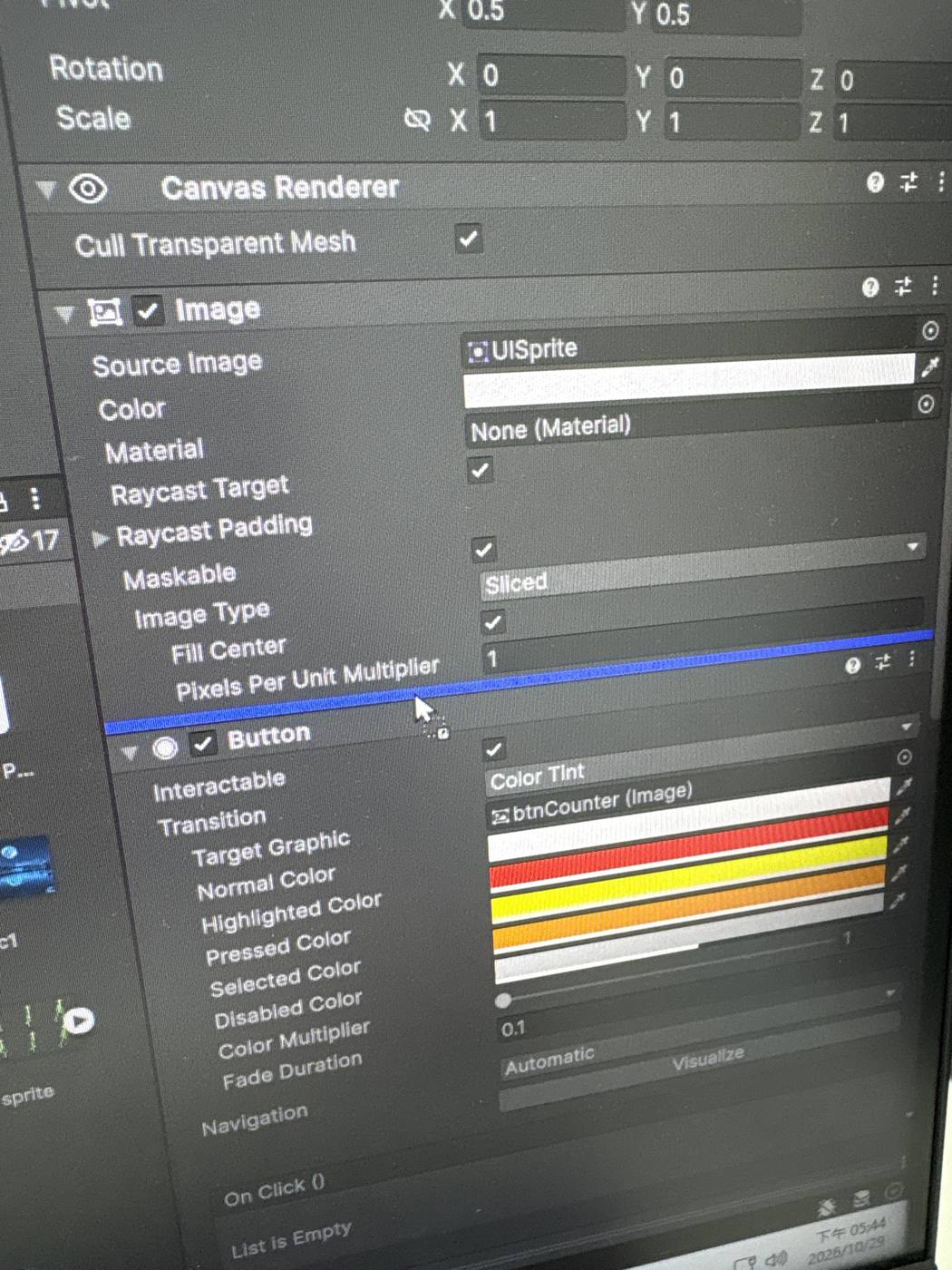Pick Image Color with eyedropper
Image resolution: width=952 pixels, height=1270 pixels.
(929, 366)
